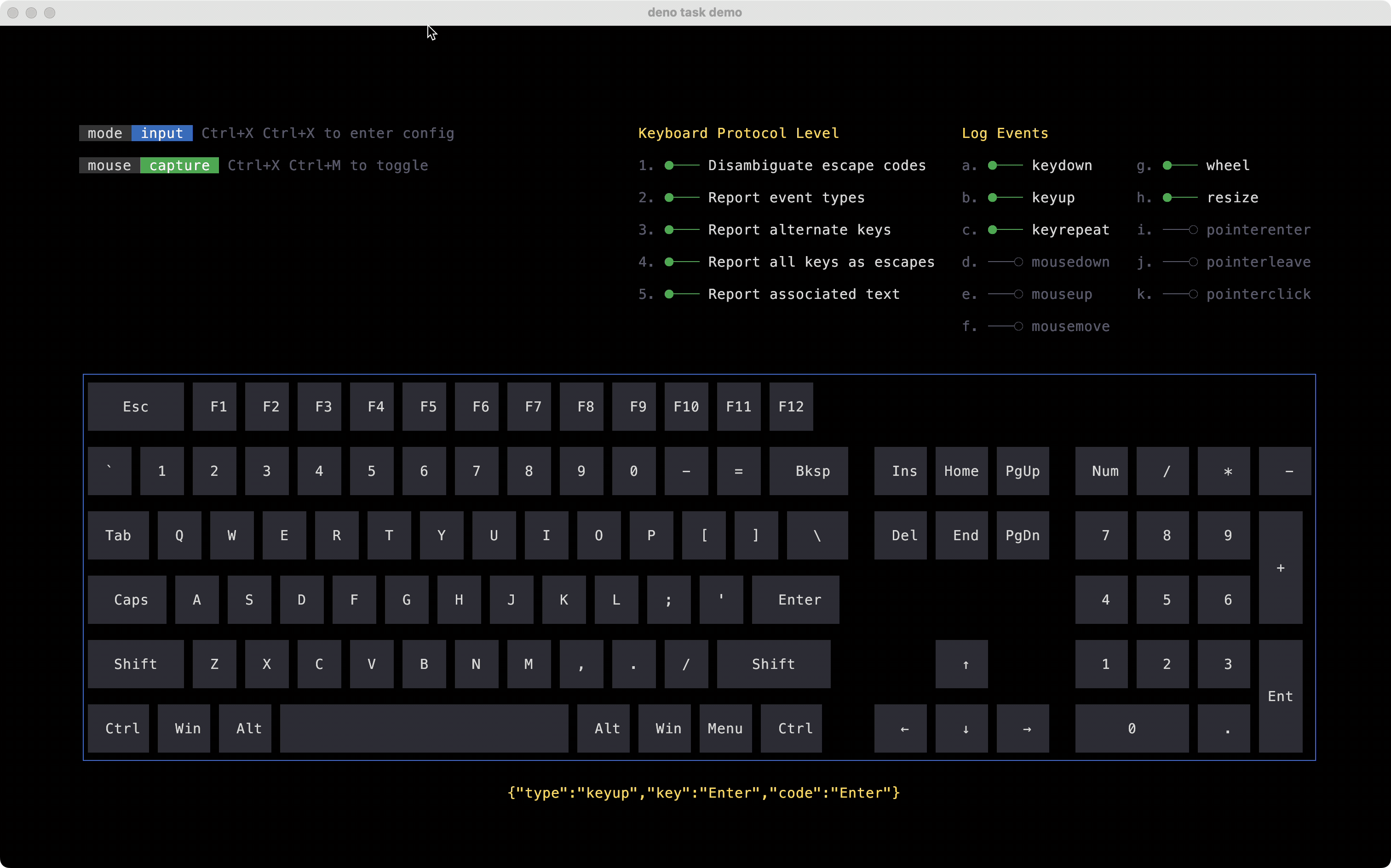Enable mousemove event logging
This screenshot has height=868, width=1391.
pyautogui.click(x=1005, y=326)
